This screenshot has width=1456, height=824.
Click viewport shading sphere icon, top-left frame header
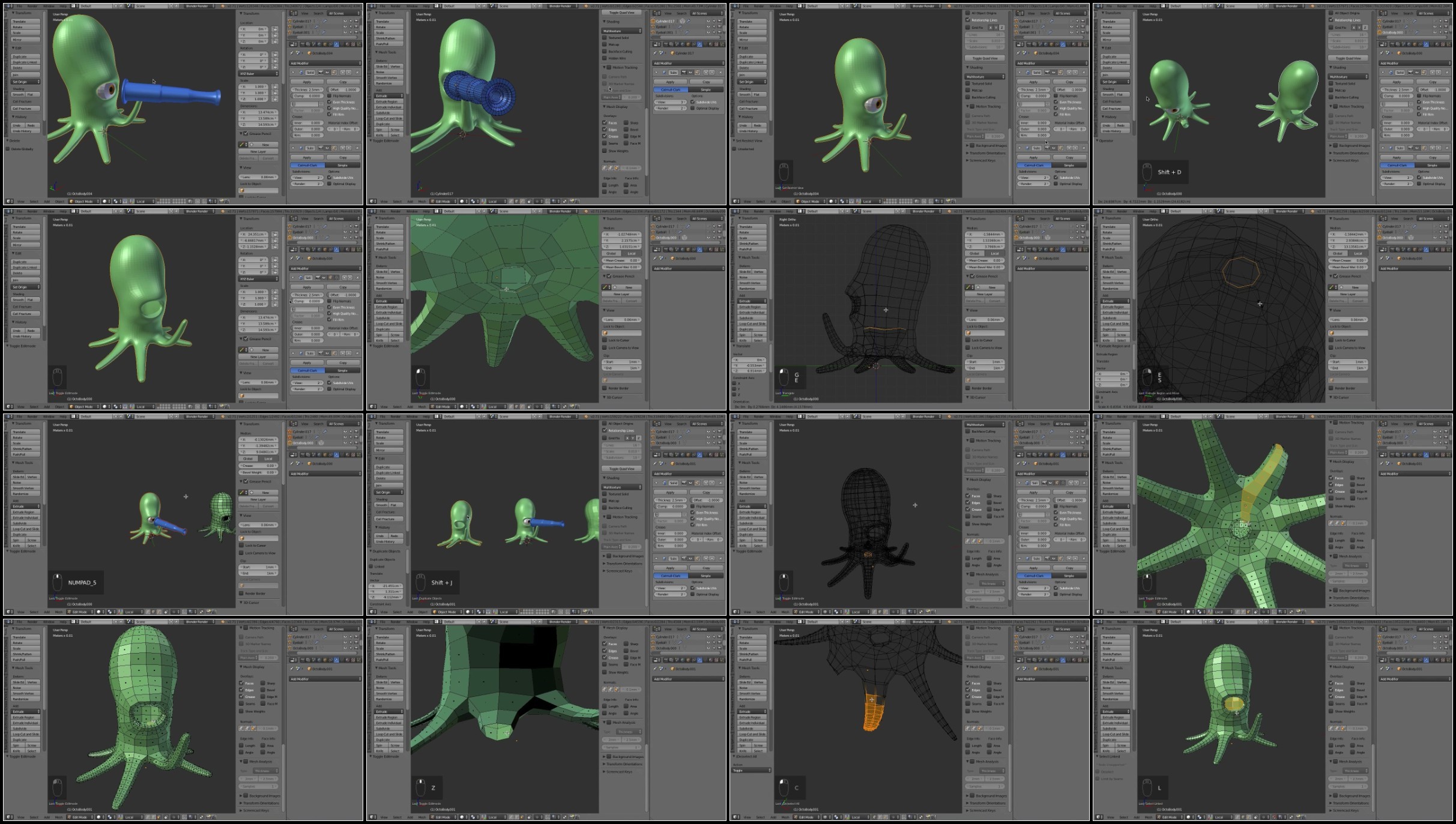(x=106, y=202)
